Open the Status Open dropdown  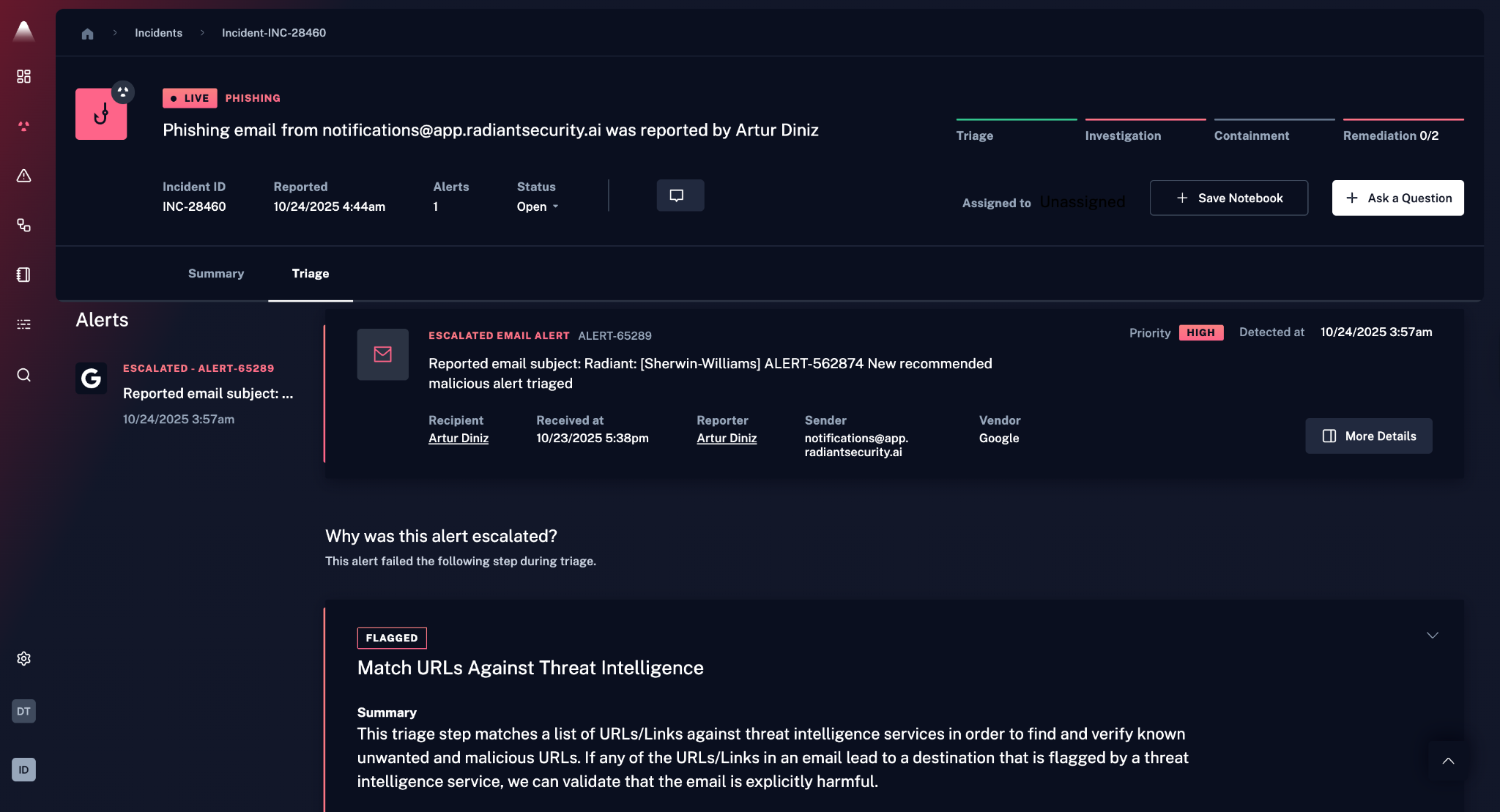click(x=538, y=206)
